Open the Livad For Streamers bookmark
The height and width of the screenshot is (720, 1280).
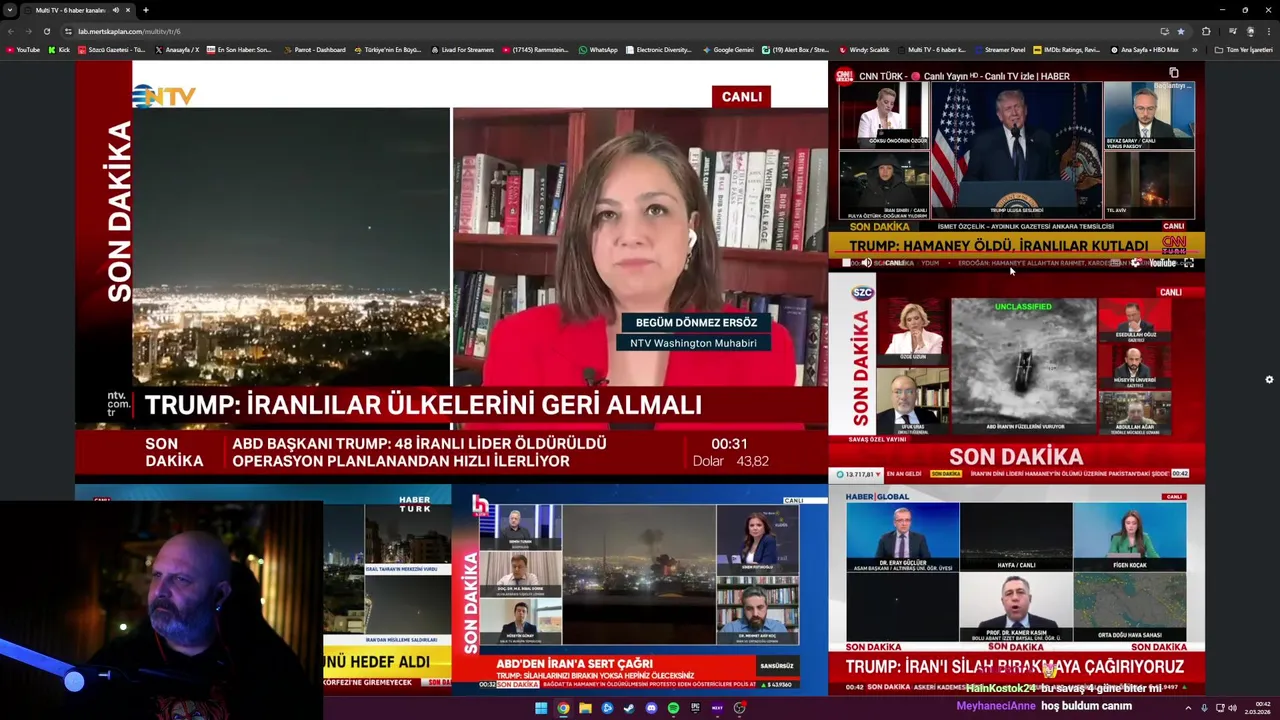tap(462, 49)
